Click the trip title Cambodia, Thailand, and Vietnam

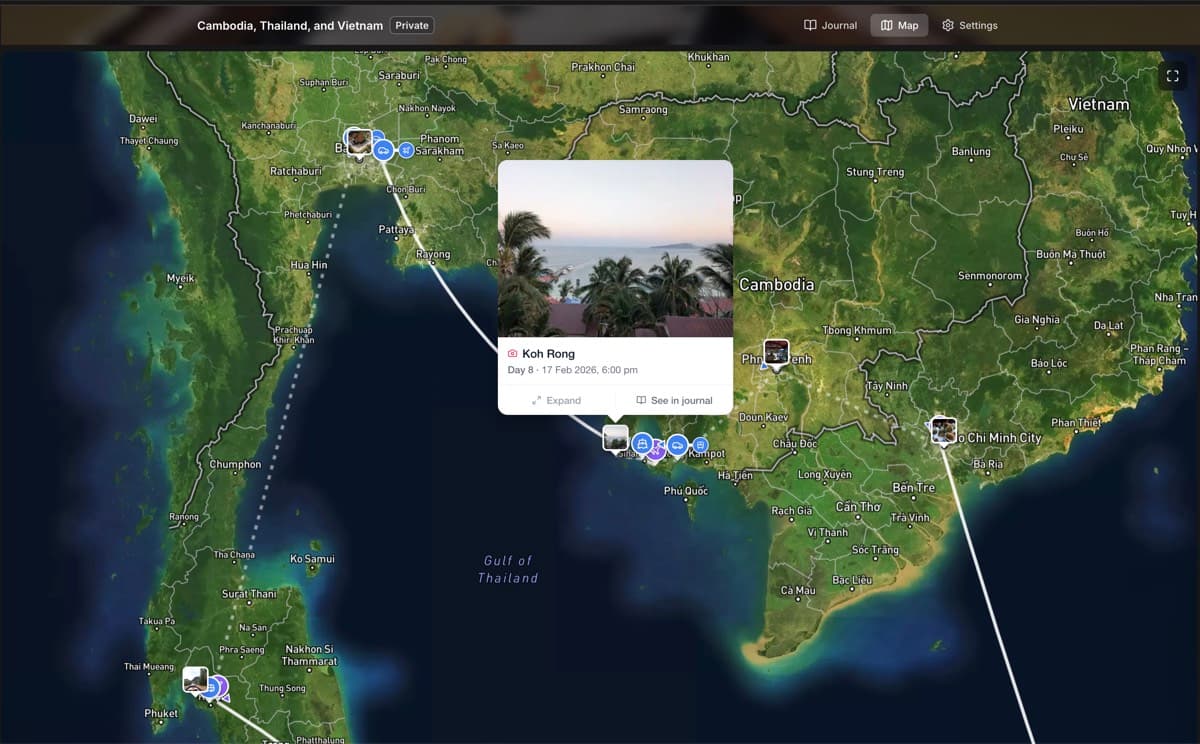[x=289, y=25]
